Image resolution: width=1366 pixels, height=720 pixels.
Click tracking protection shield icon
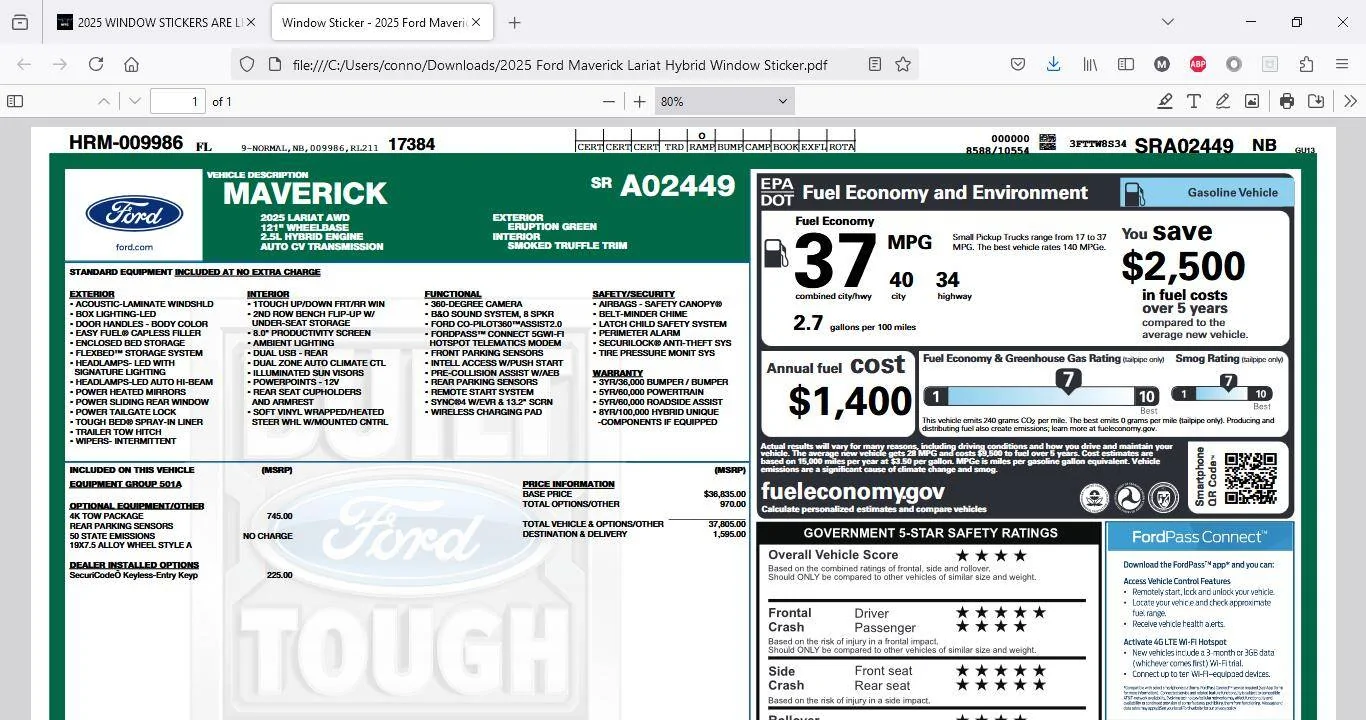[x=247, y=64]
